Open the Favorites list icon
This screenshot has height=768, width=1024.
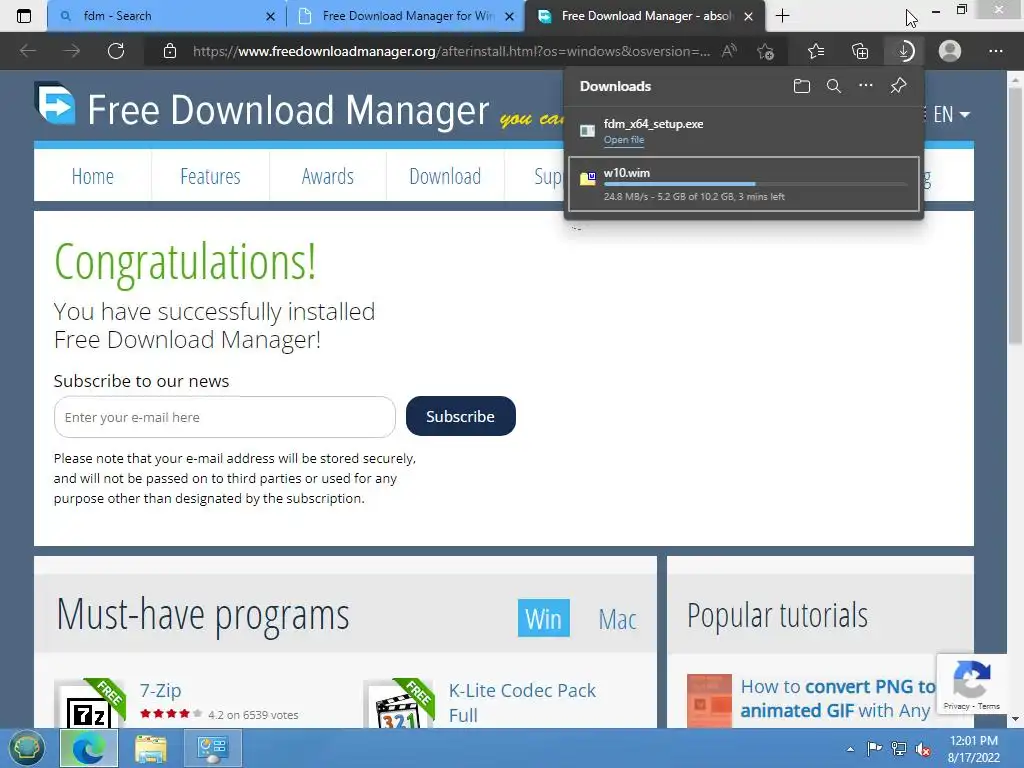click(x=816, y=51)
